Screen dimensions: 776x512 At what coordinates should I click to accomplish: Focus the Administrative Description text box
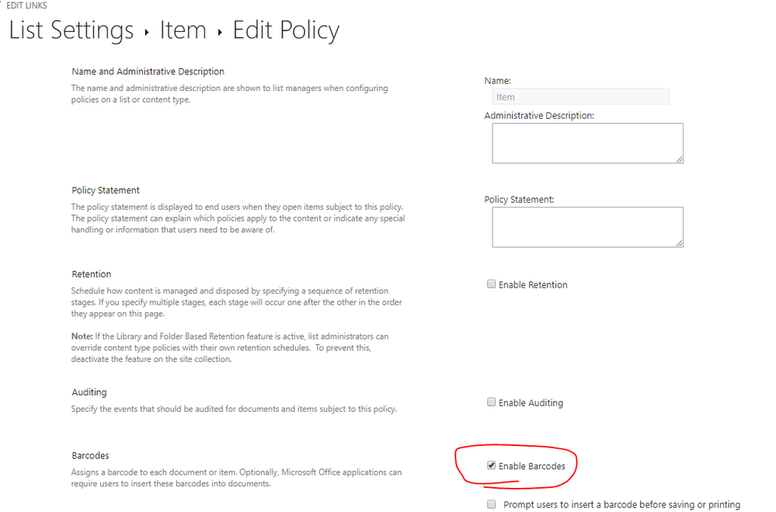coord(587,142)
